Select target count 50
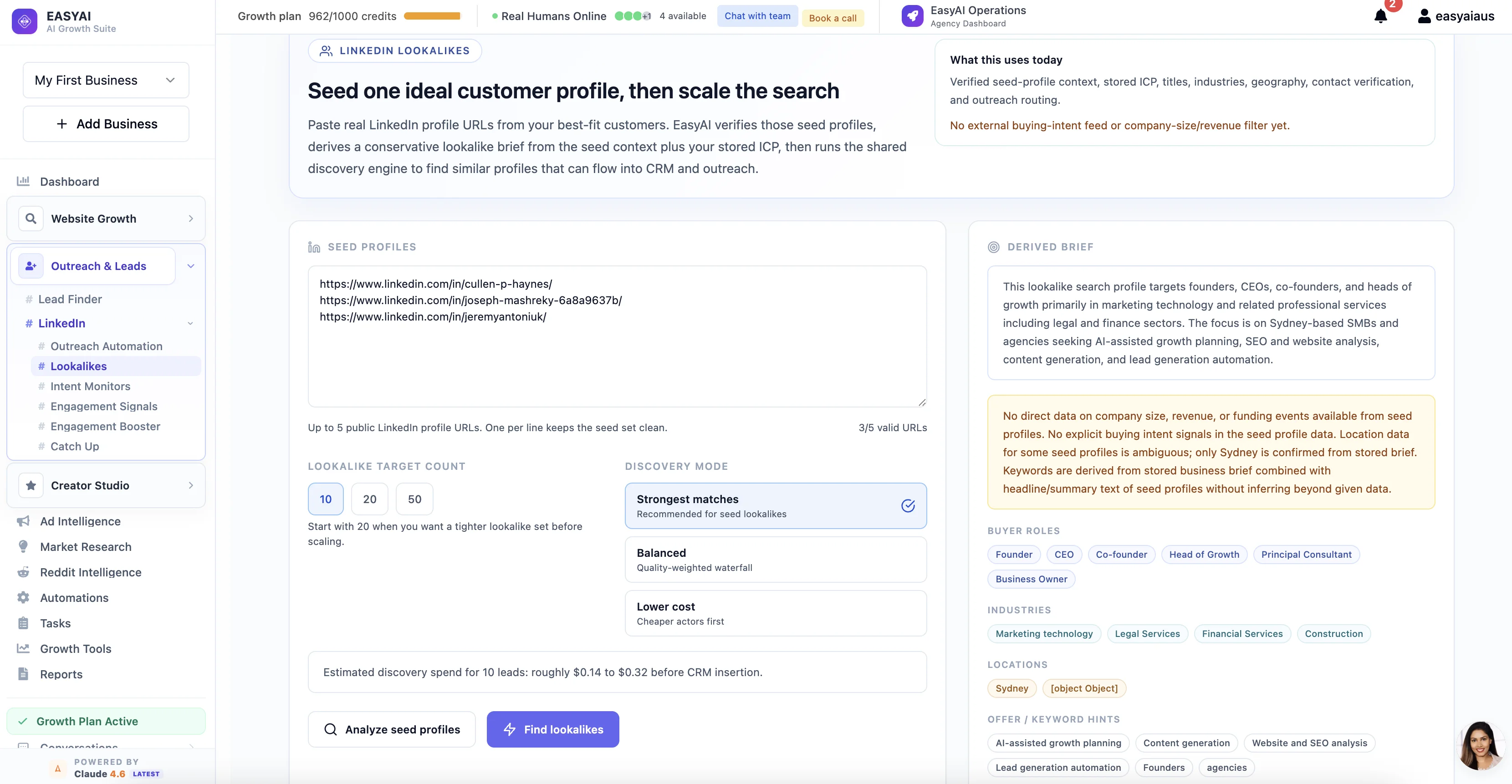1512x784 pixels. click(414, 499)
